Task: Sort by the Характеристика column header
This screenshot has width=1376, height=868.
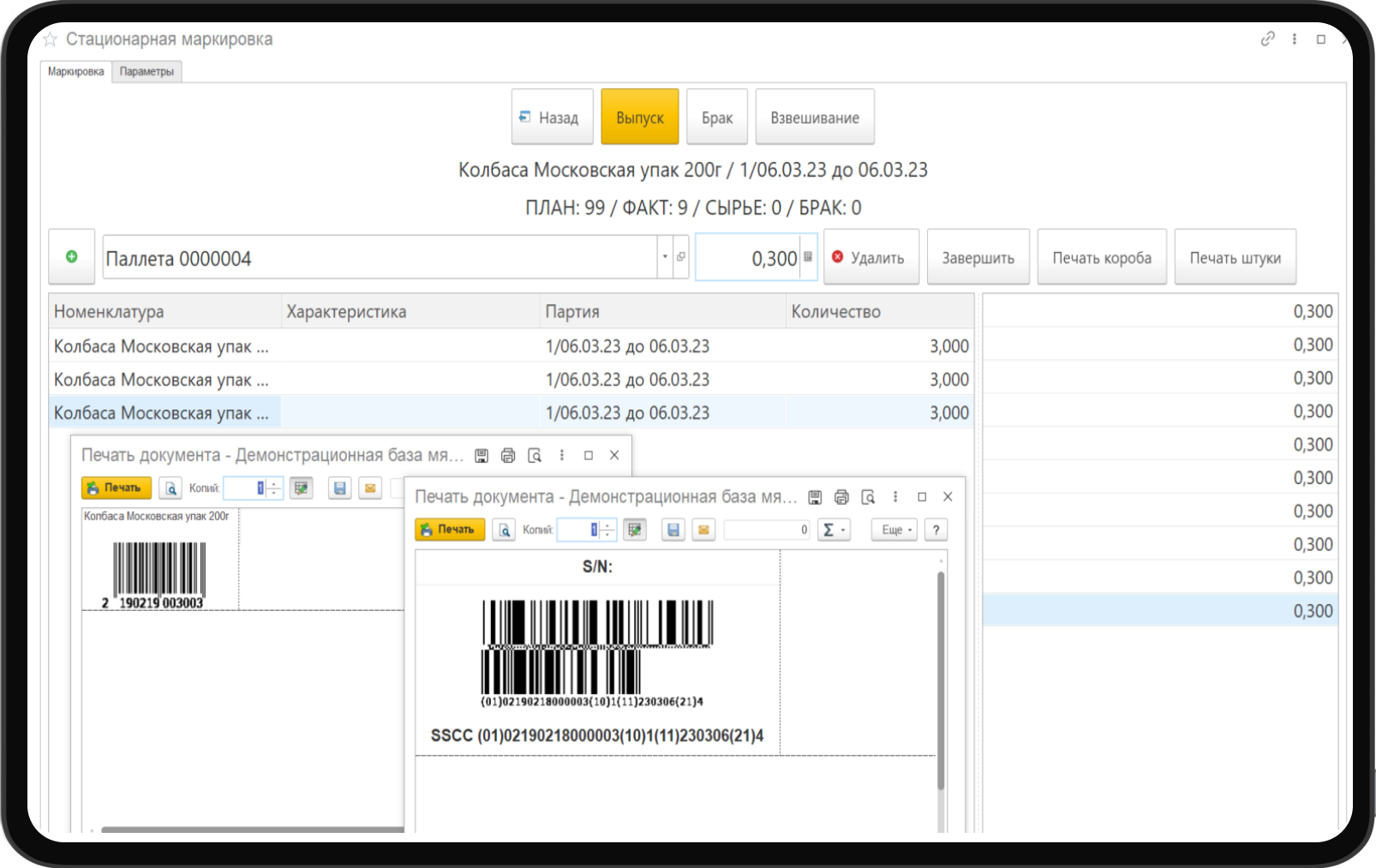Action: (411, 311)
